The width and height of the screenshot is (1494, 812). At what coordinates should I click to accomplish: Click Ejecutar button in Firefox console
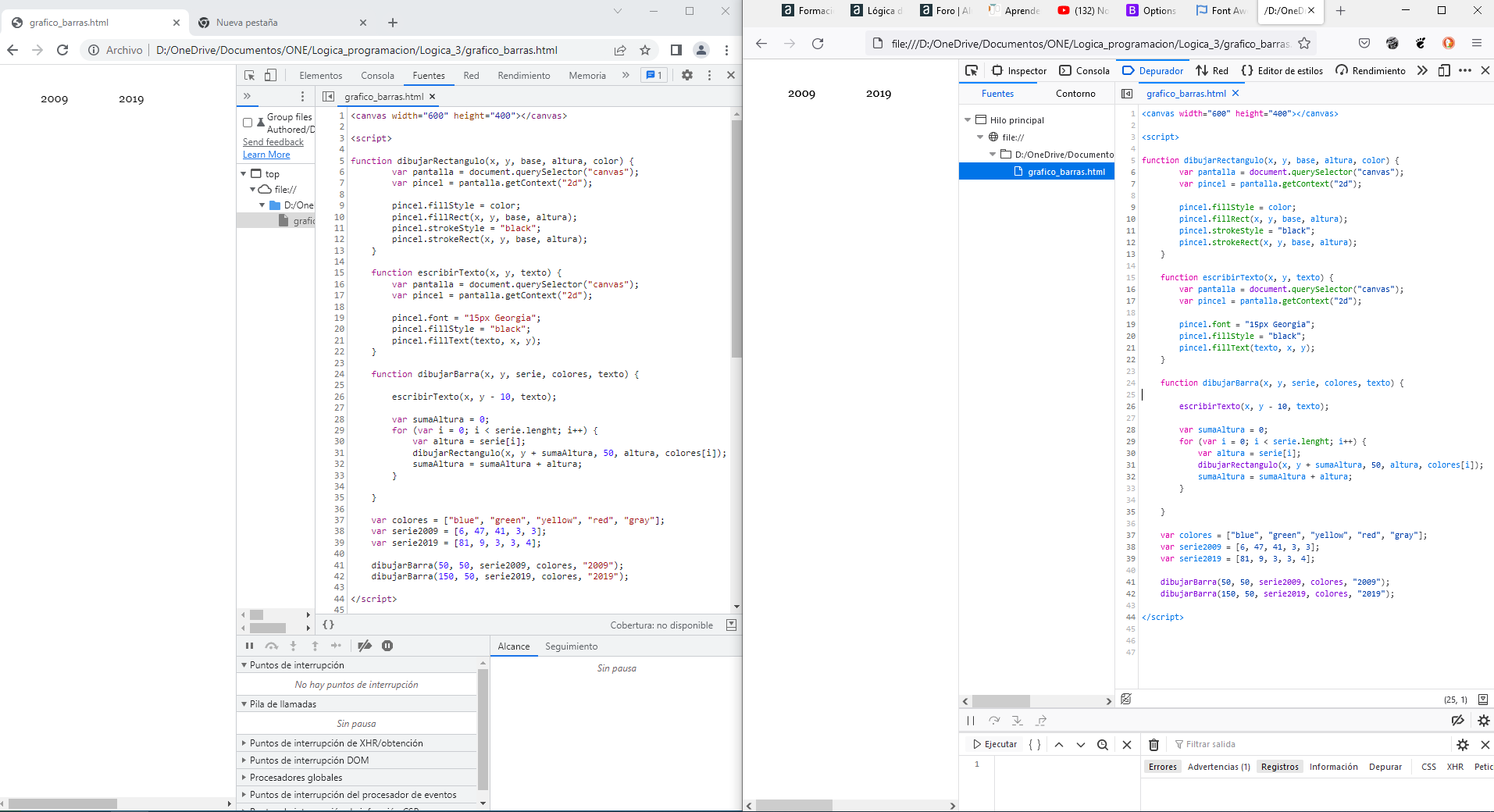(x=995, y=745)
